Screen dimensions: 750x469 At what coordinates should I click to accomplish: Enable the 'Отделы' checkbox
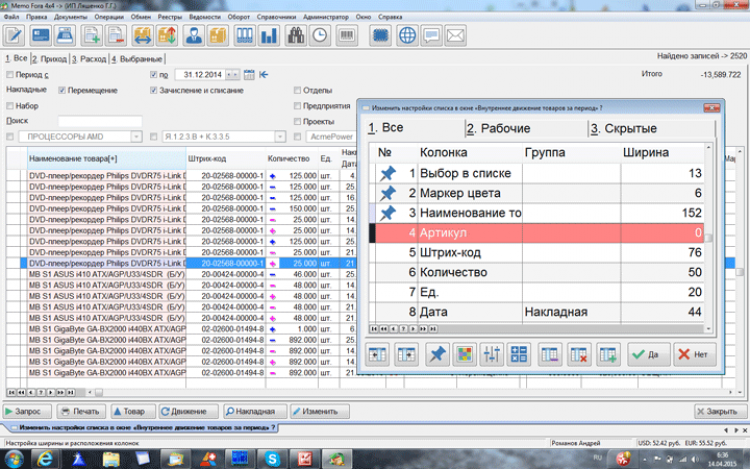[x=298, y=90]
